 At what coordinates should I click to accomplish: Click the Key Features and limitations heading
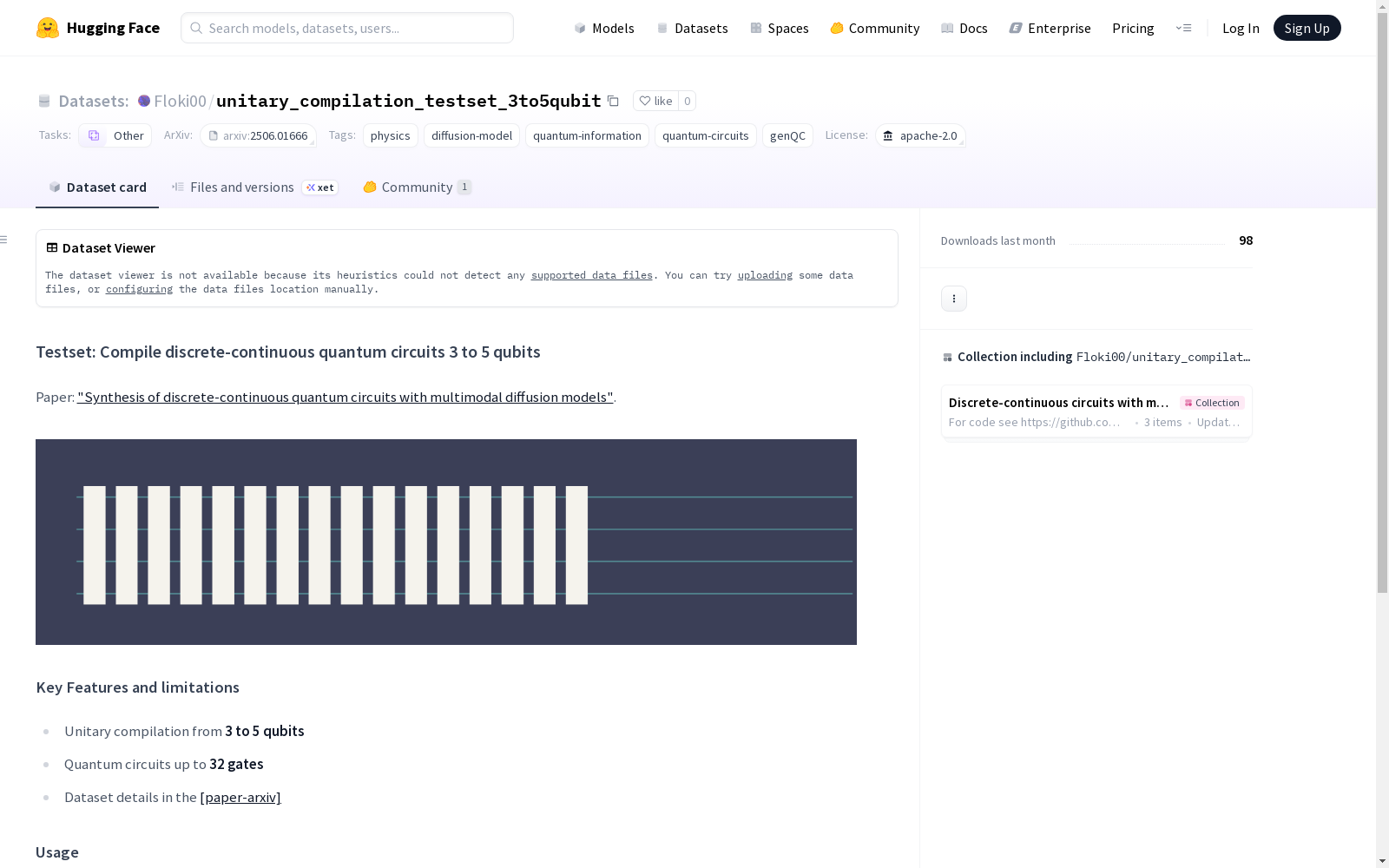137,687
